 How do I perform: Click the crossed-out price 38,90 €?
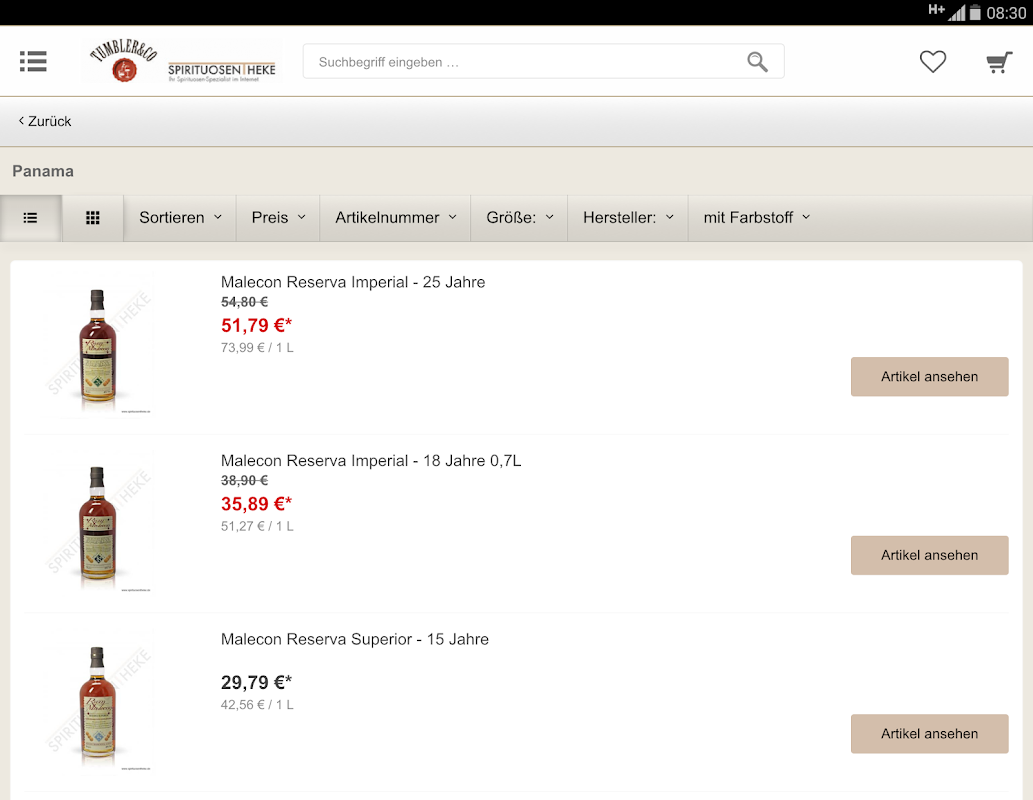[x=244, y=480]
